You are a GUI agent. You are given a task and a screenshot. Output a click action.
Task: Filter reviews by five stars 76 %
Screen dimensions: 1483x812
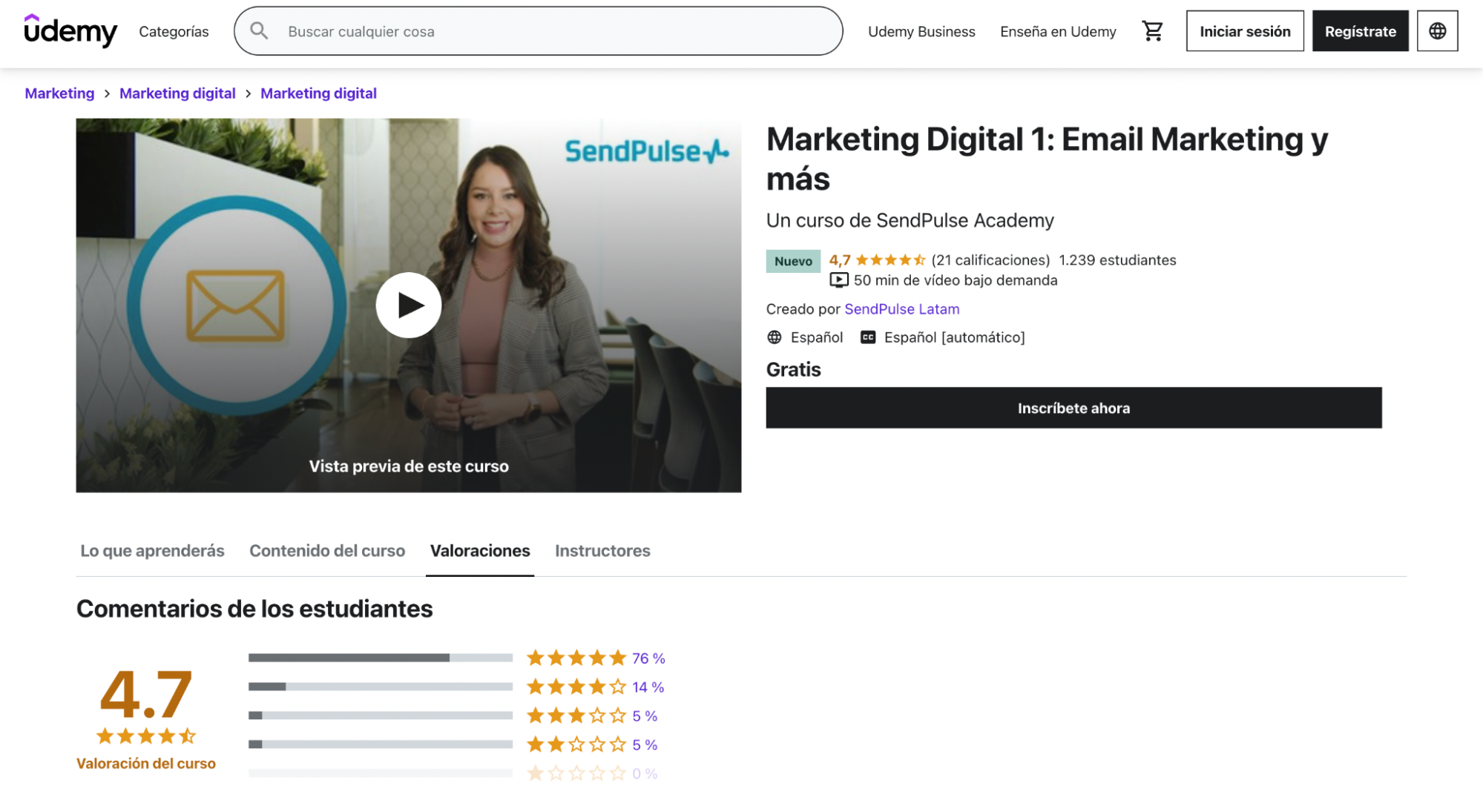click(x=457, y=658)
